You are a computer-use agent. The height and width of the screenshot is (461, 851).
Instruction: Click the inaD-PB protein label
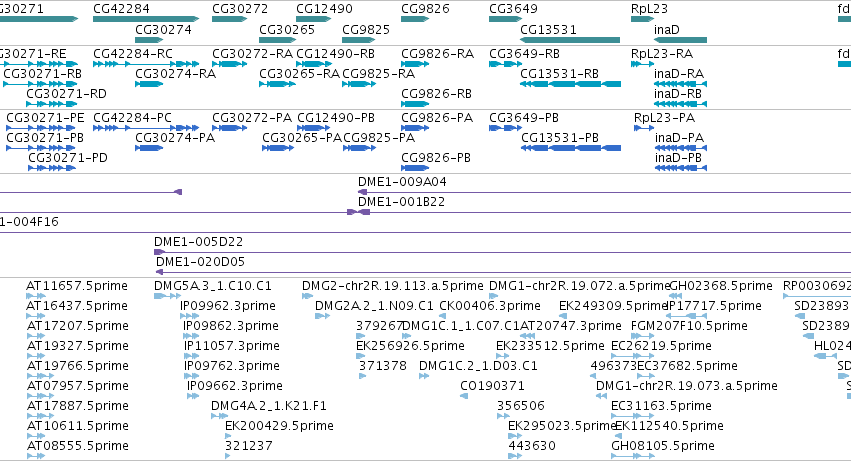click(678, 158)
